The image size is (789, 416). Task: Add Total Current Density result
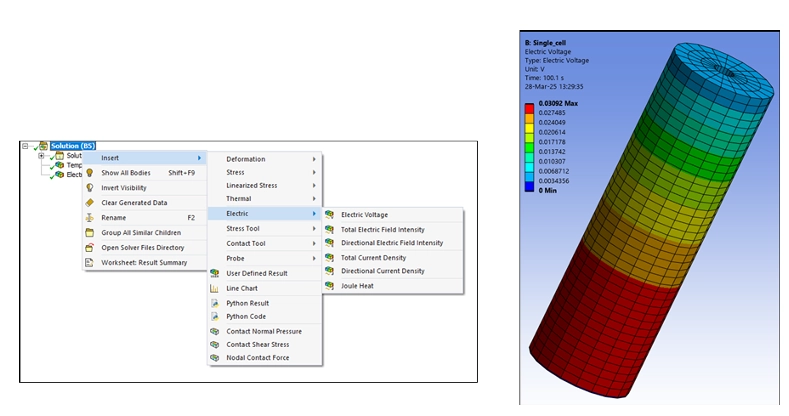click(x=376, y=257)
